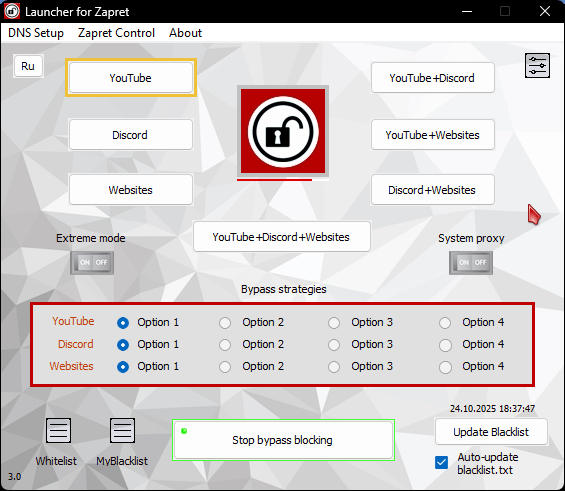Click the version number 3.0 text
This screenshot has height=491, width=565.
click(x=14, y=476)
